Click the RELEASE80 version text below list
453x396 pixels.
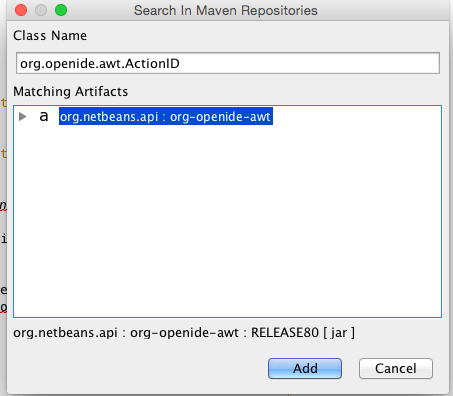point(285,333)
